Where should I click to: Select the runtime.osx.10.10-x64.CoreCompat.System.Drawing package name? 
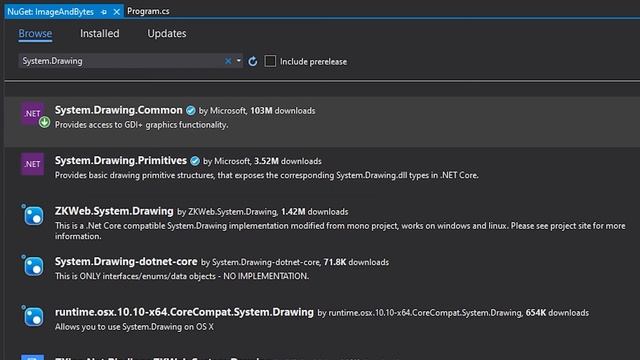point(184,312)
